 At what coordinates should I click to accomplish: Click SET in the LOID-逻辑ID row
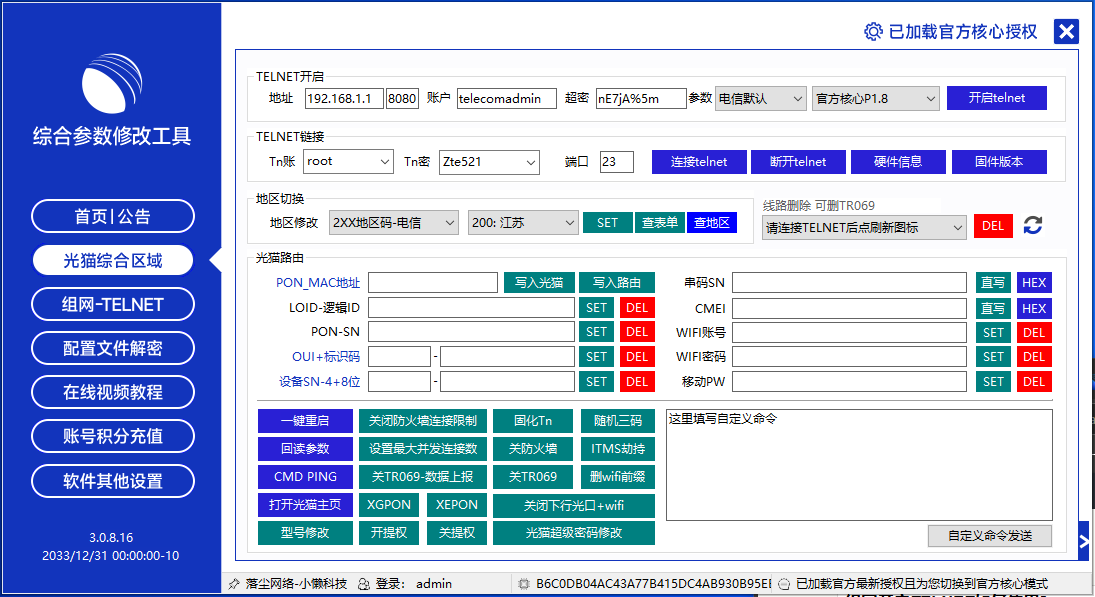(x=596, y=308)
